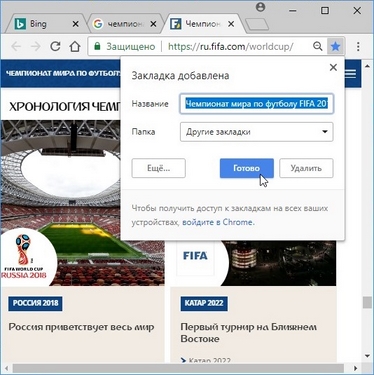Click the vertical scrollbar up arrow
This screenshot has width=374, height=375.
click(x=367, y=66)
